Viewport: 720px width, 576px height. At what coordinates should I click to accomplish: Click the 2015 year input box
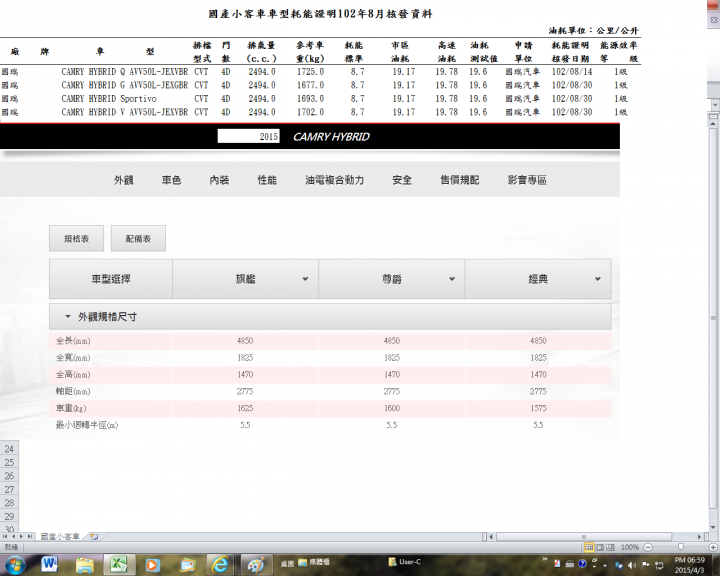[248, 136]
